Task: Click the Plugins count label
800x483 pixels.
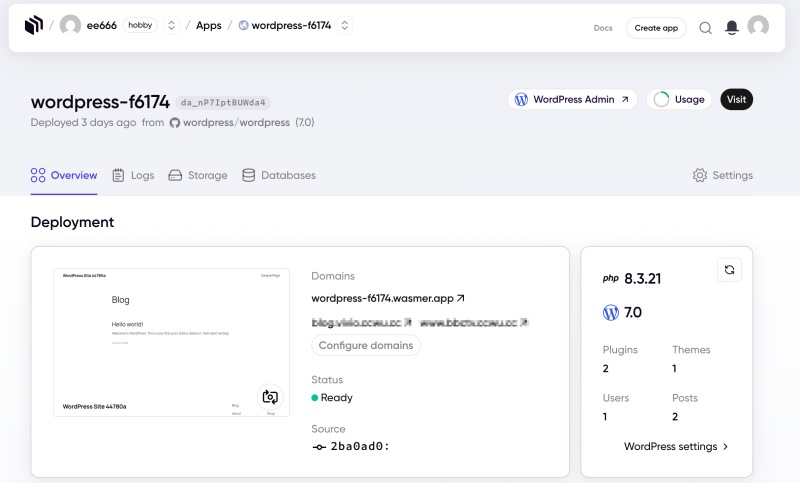Action: pyautogui.click(x=620, y=350)
